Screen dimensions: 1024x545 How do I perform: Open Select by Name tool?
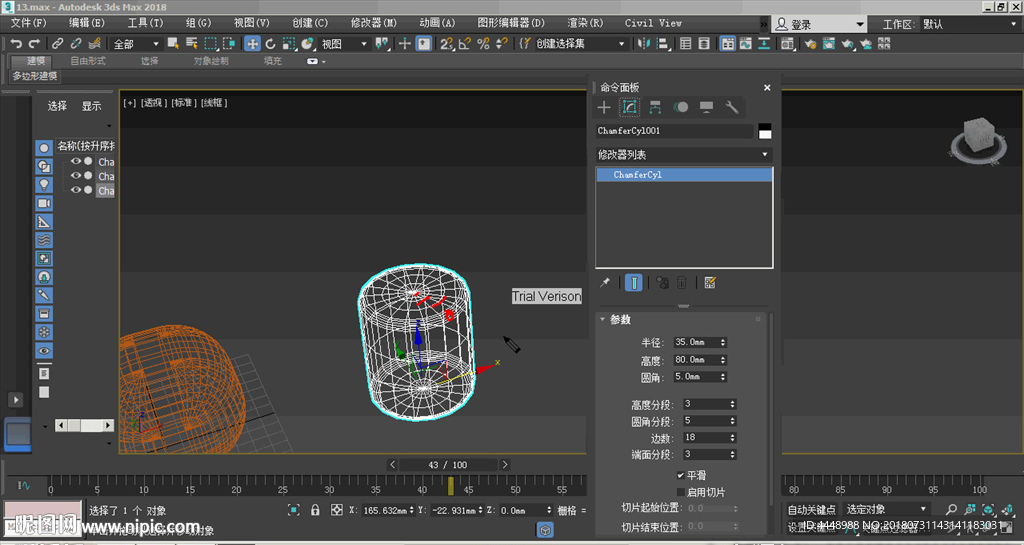coord(191,44)
